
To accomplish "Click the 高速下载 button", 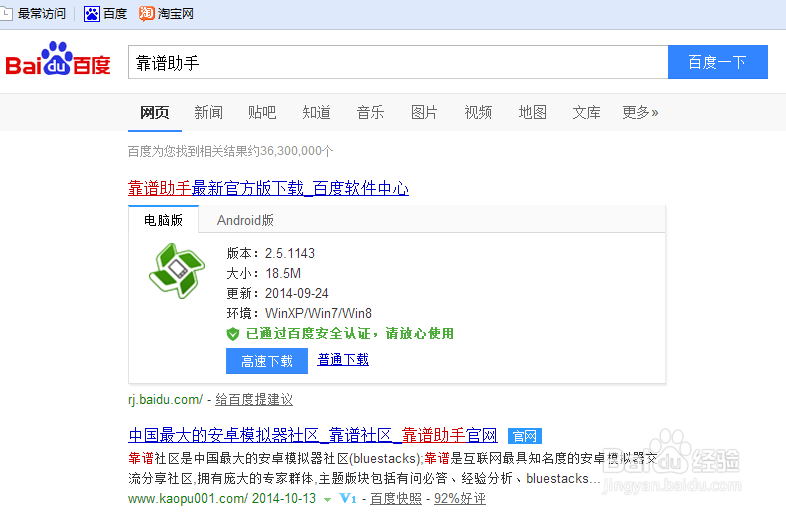I will (x=267, y=361).
